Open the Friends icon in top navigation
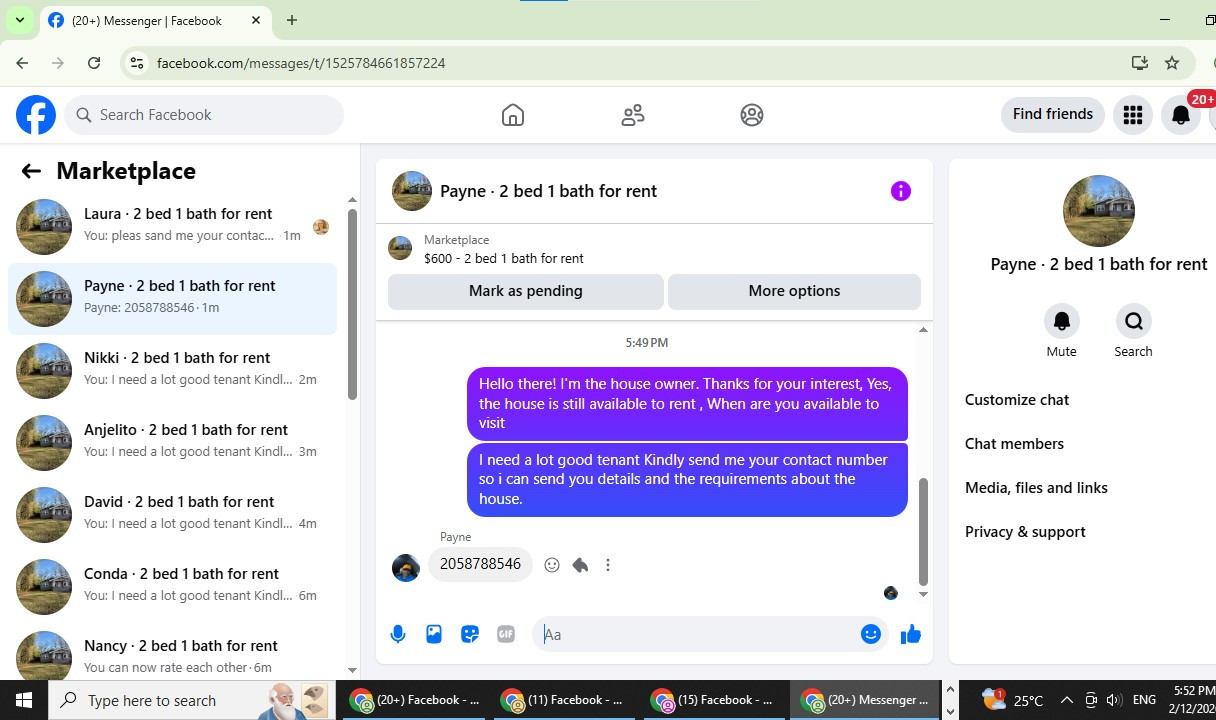Viewport: 1216px width, 720px height. pos(633,115)
